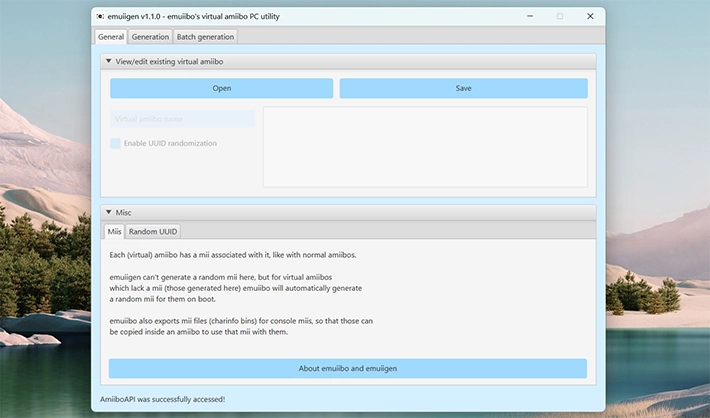Click the emuiigen v1.1.0 title bar text
The height and width of the screenshot is (418, 710).
[x=193, y=16]
